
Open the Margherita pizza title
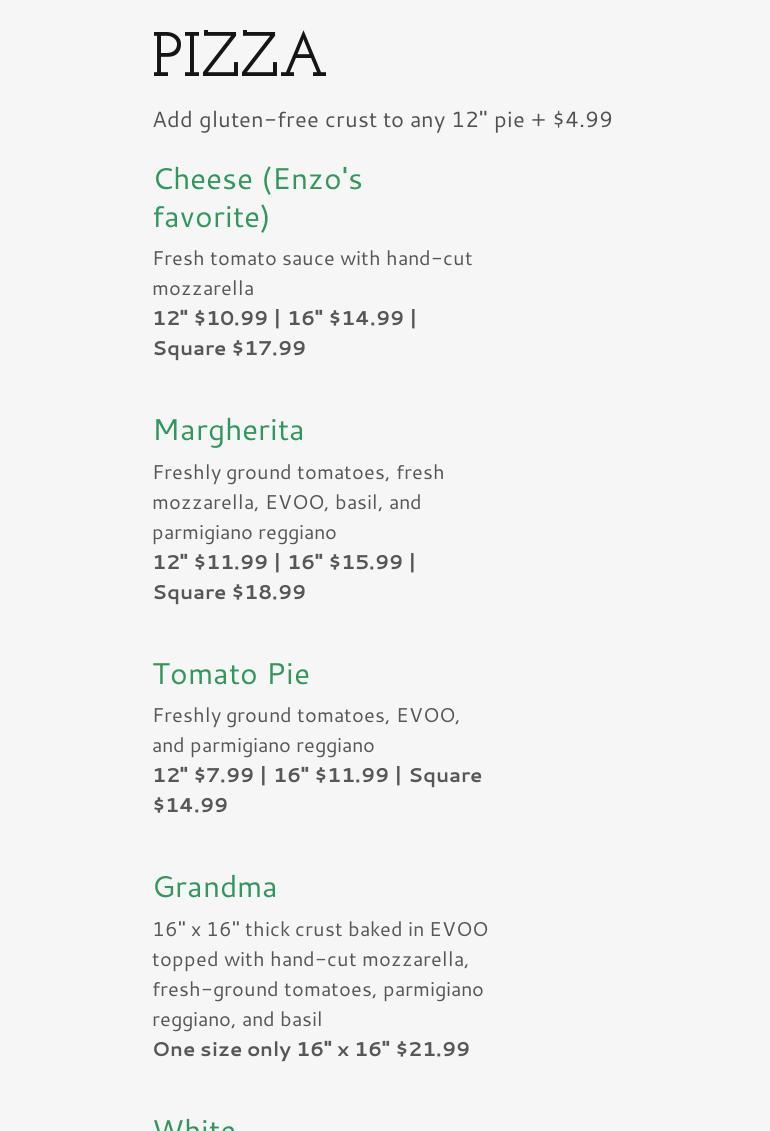pyautogui.click(x=228, y=430)
